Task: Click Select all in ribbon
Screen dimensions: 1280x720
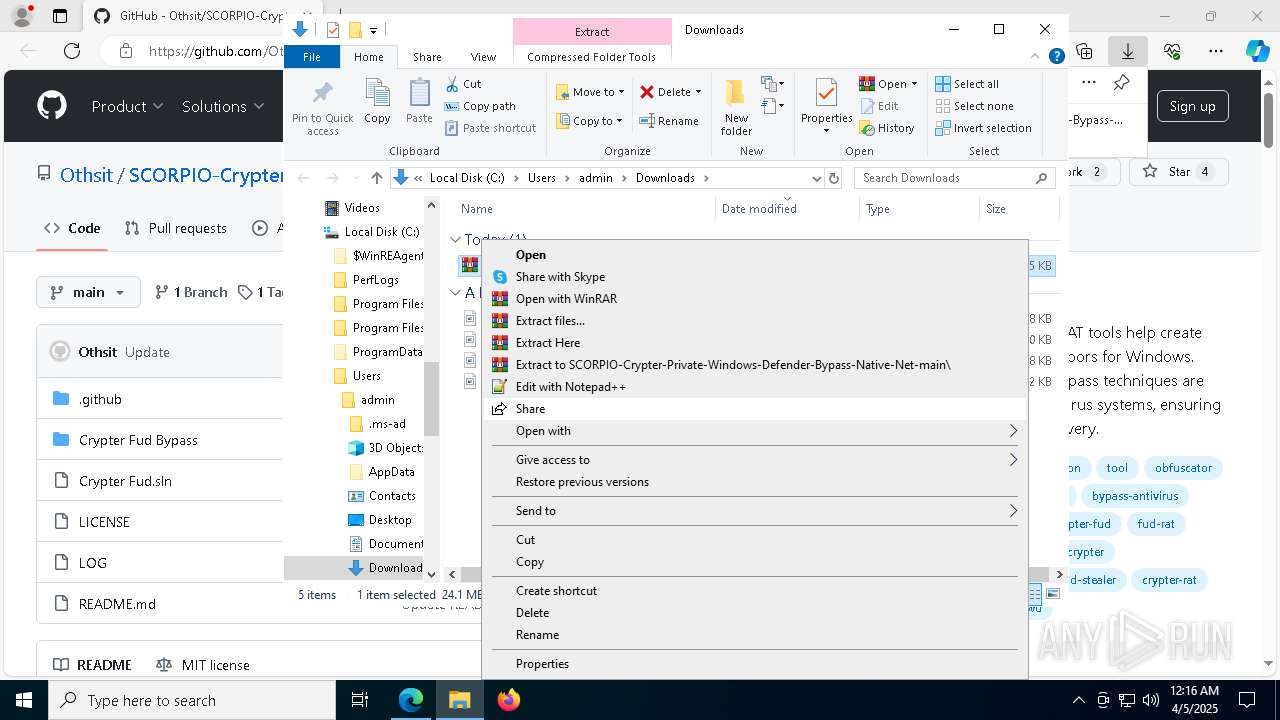Action: point(967,84)
